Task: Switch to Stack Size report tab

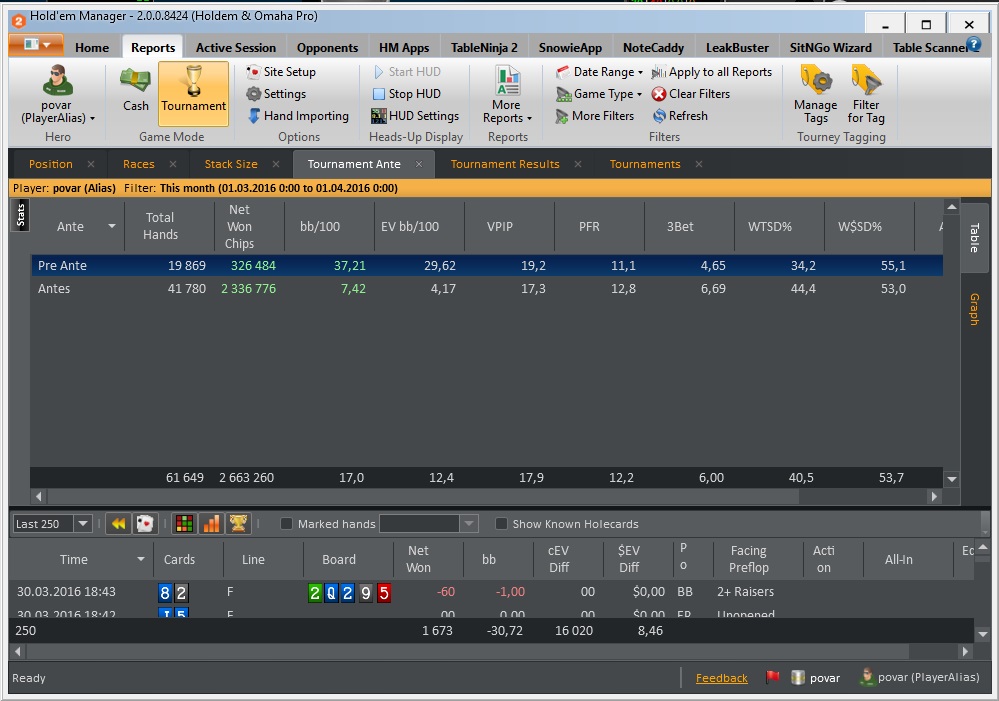Action: pos(231,164)
